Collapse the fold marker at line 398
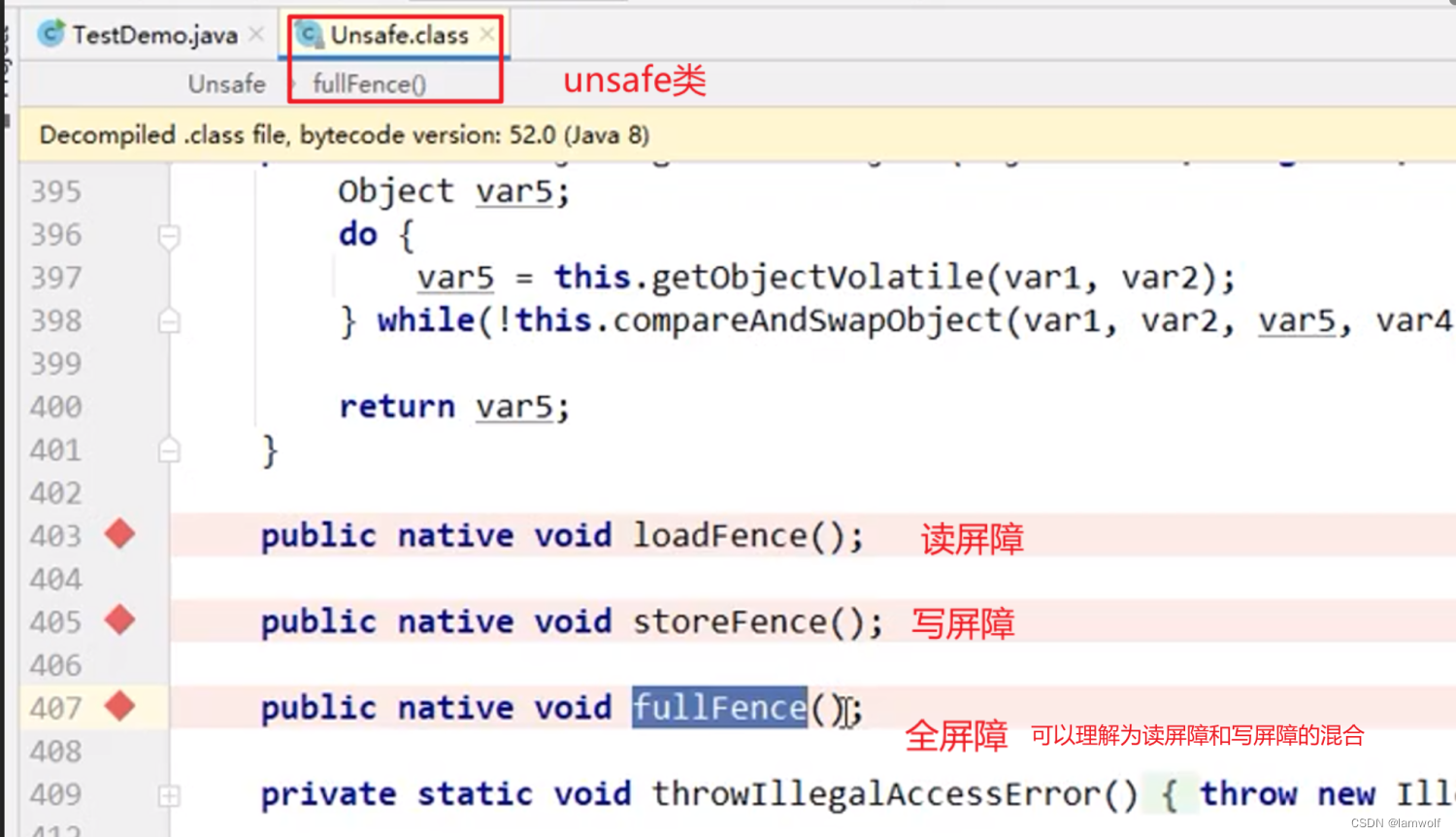This screenshot has height=837, width=1456. (169, 320)
